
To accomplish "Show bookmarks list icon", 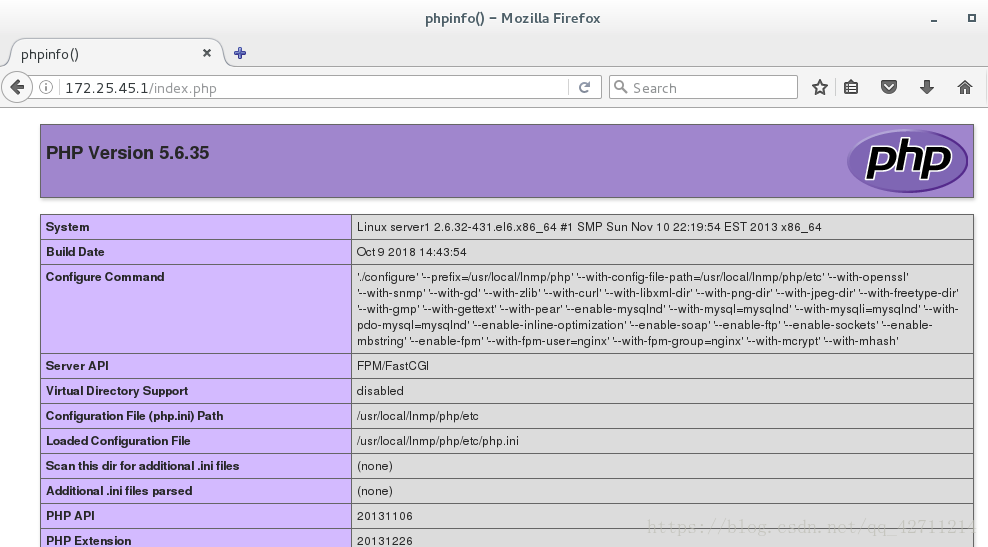I will (x=851, y=87).
